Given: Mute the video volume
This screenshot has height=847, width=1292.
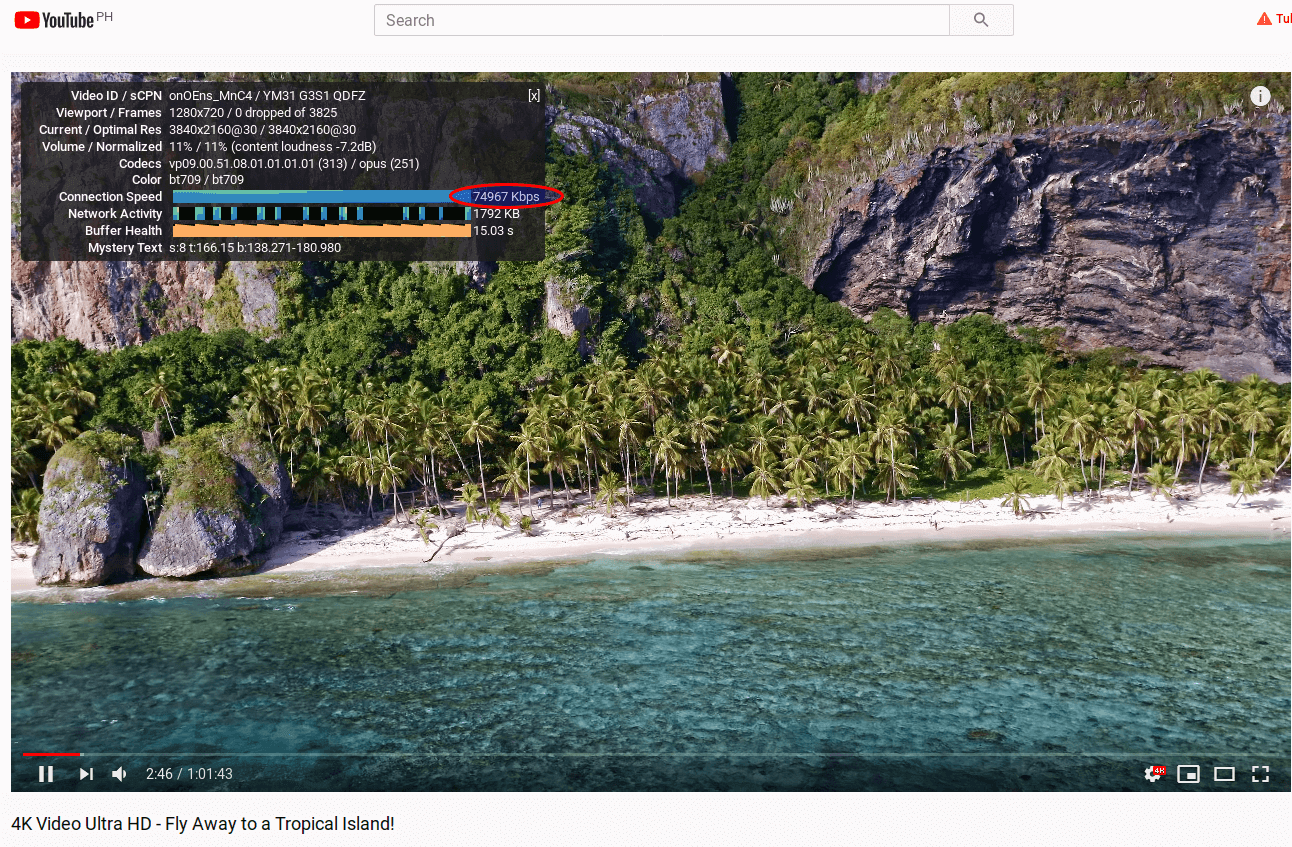Looking at the screenshot, I should pos(119,773).
